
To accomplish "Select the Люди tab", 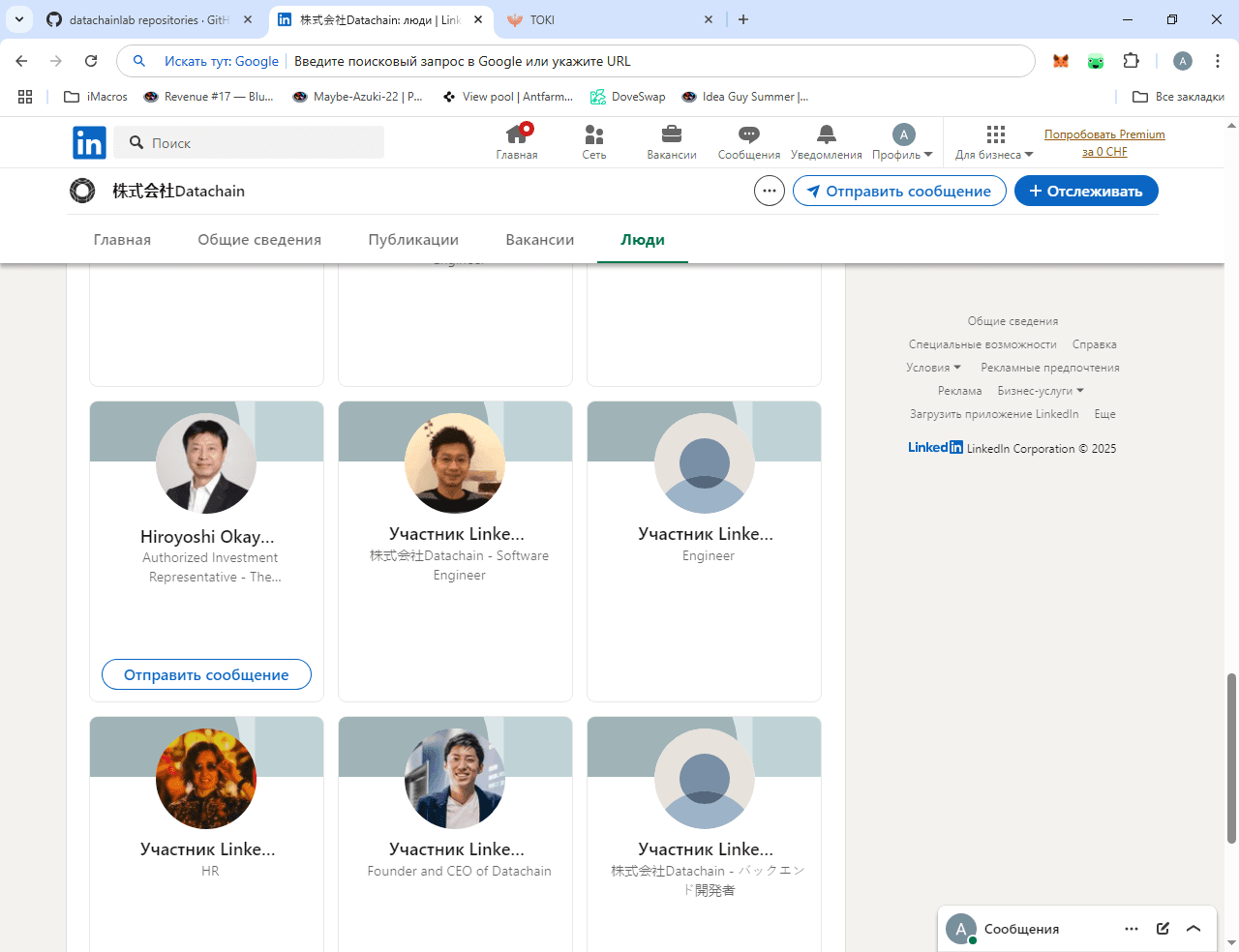I will coord(643,240).
